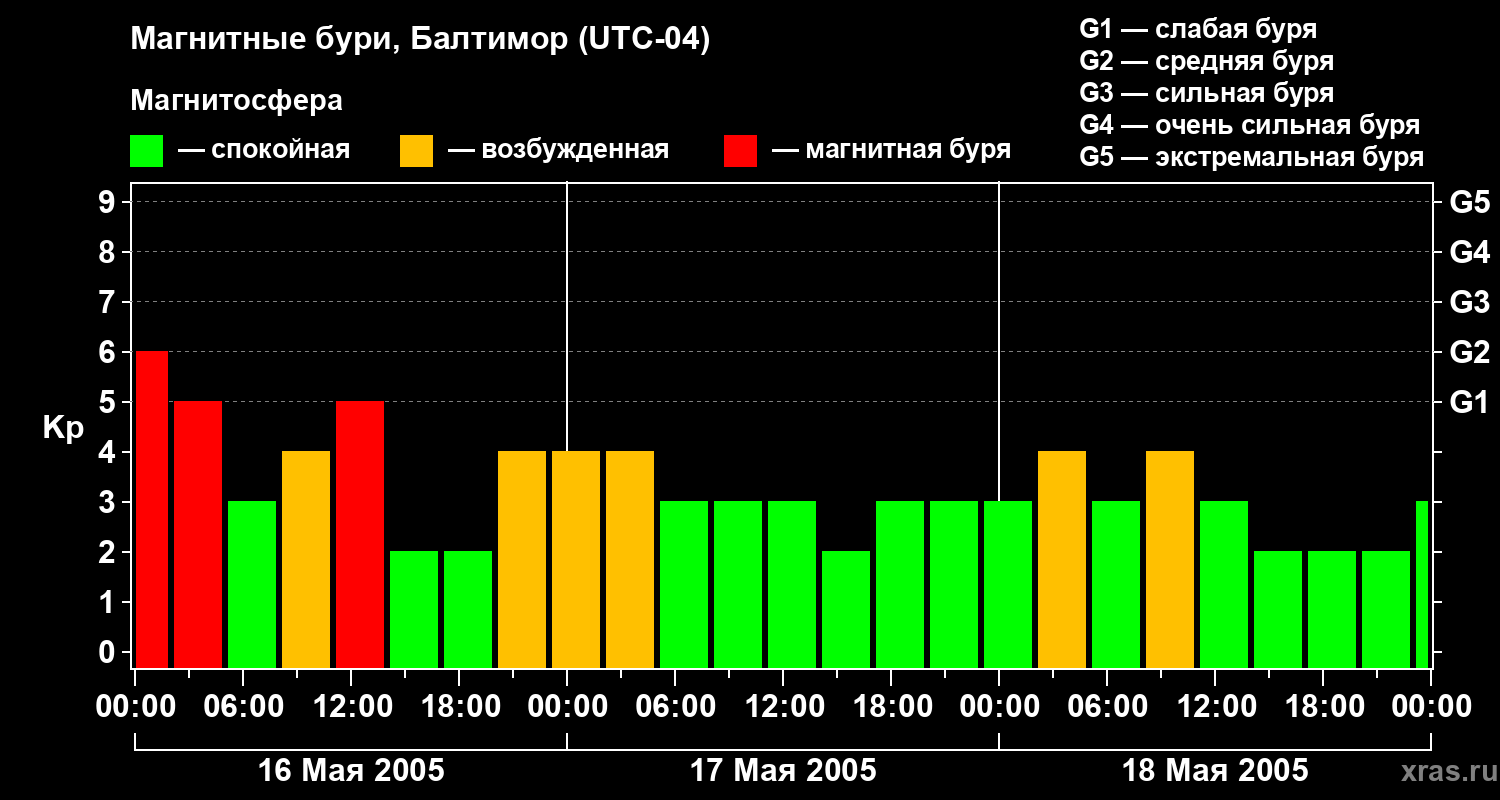The width and height of the screenshot is (1500, 800).
Task: Pick the orange Kp 4 bar spanning 02:00–05:00, 18 May
Action: point(1062,559)
